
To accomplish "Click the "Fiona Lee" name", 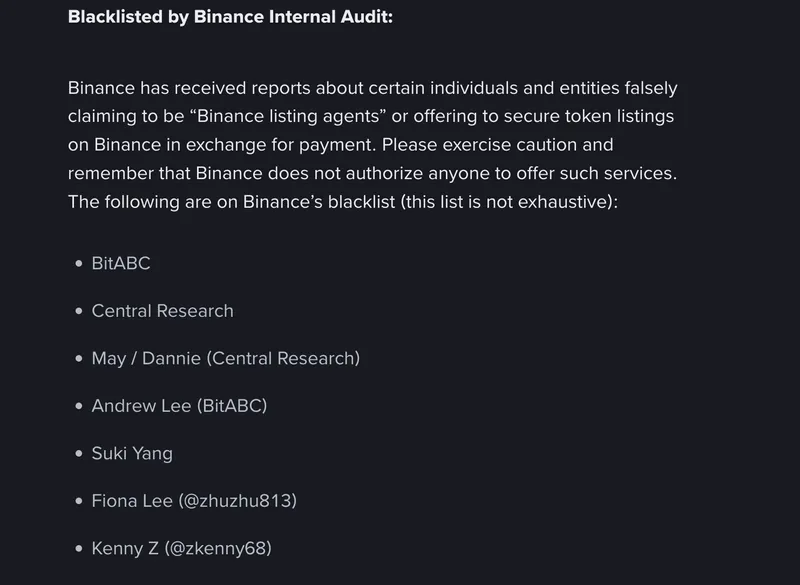I will point(132,501).
